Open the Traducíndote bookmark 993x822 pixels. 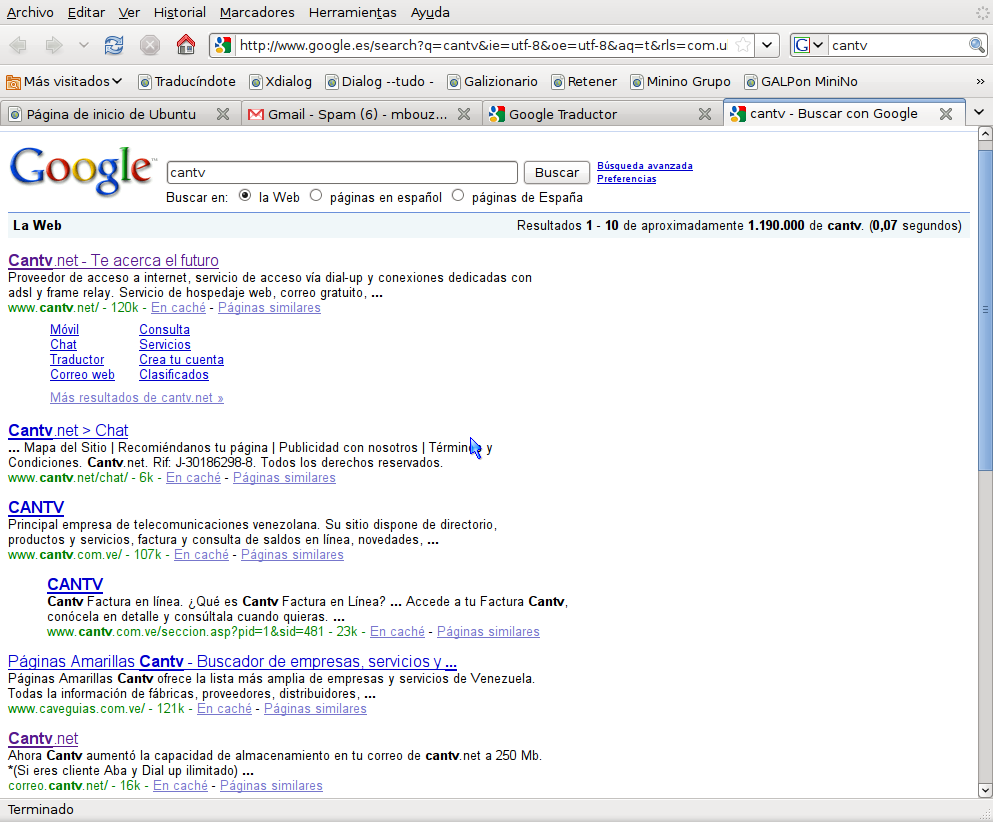coord(187,82)
